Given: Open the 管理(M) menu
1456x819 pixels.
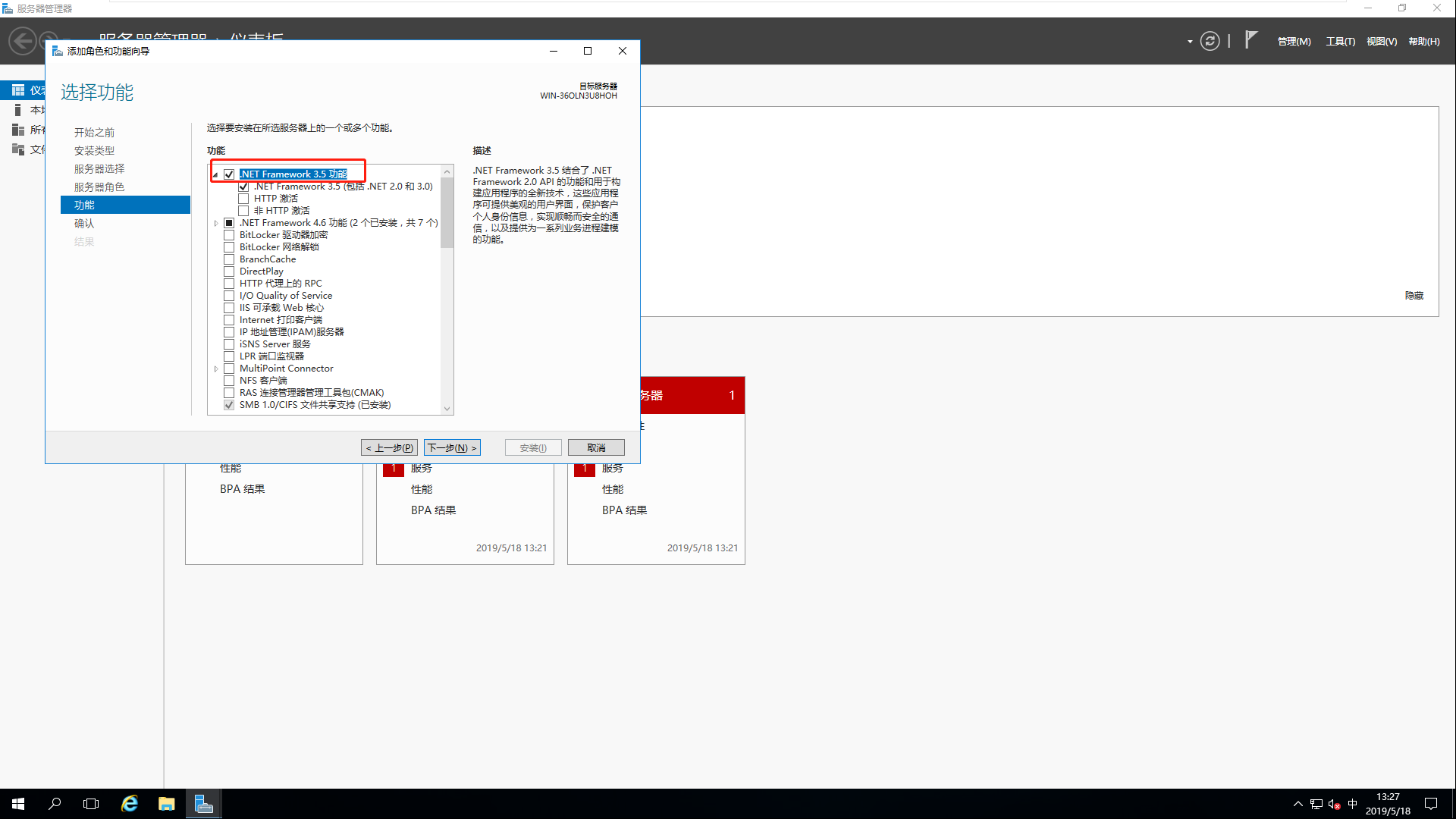Looking at the screenshot, I should click(x=1294, y=41).
